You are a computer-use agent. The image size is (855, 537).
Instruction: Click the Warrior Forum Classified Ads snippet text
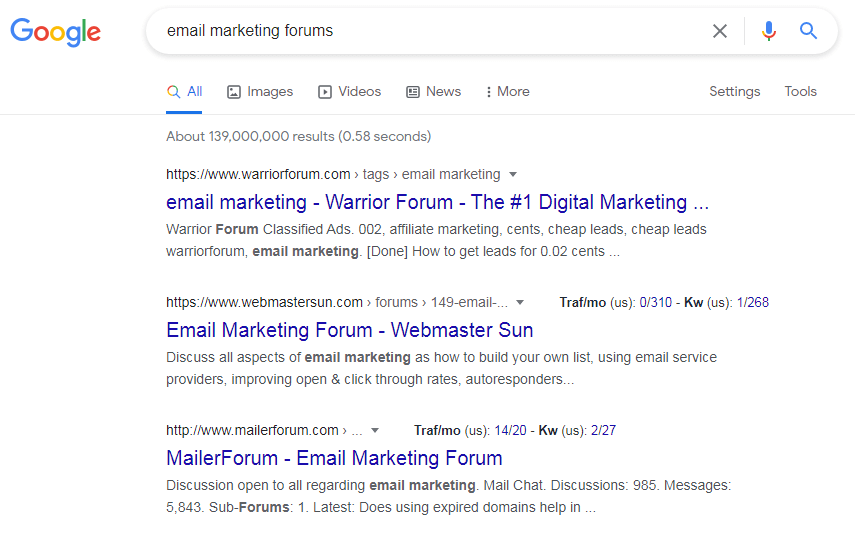click(x=436, y=240)
